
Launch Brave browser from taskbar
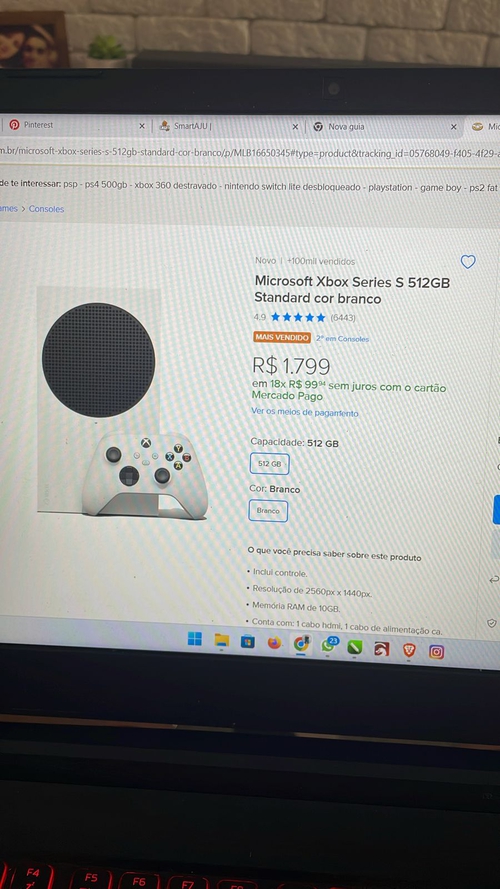tap(409, 650)
